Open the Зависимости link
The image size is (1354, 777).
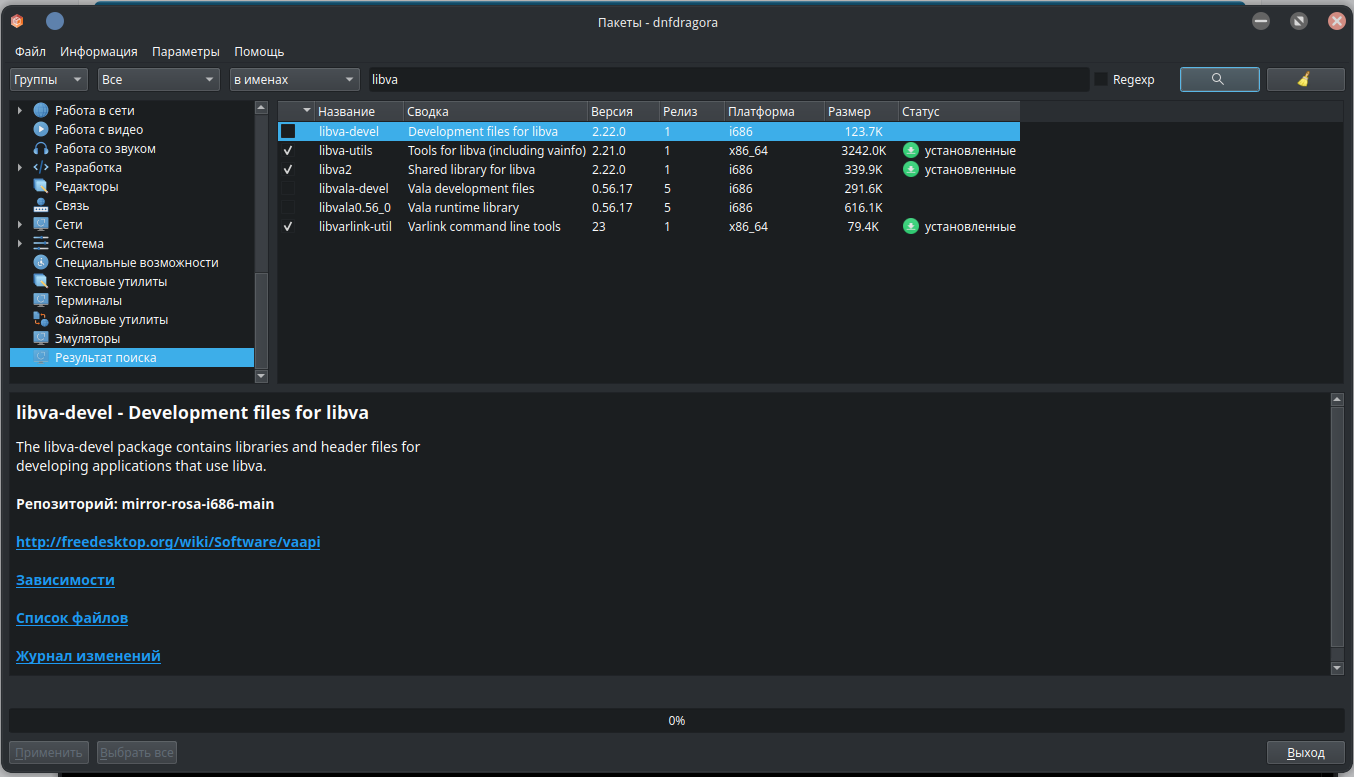click(65, 580)
